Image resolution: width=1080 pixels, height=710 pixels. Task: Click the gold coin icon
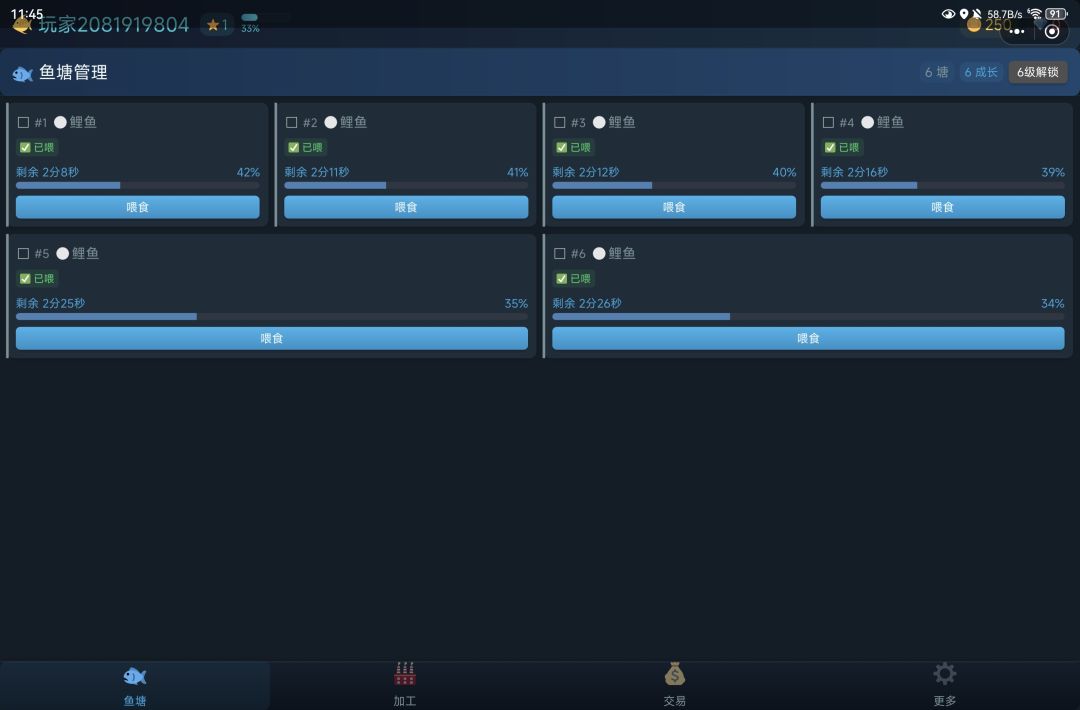coord(973,25)
